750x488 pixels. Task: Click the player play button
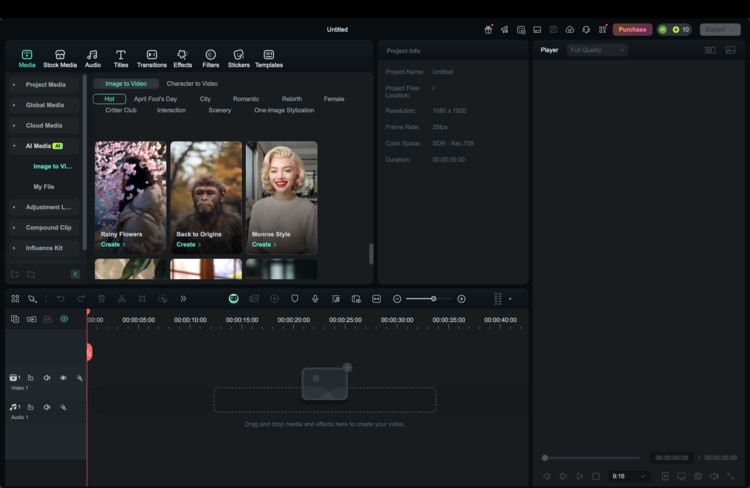pyautogui.click(x=580, y=476)
